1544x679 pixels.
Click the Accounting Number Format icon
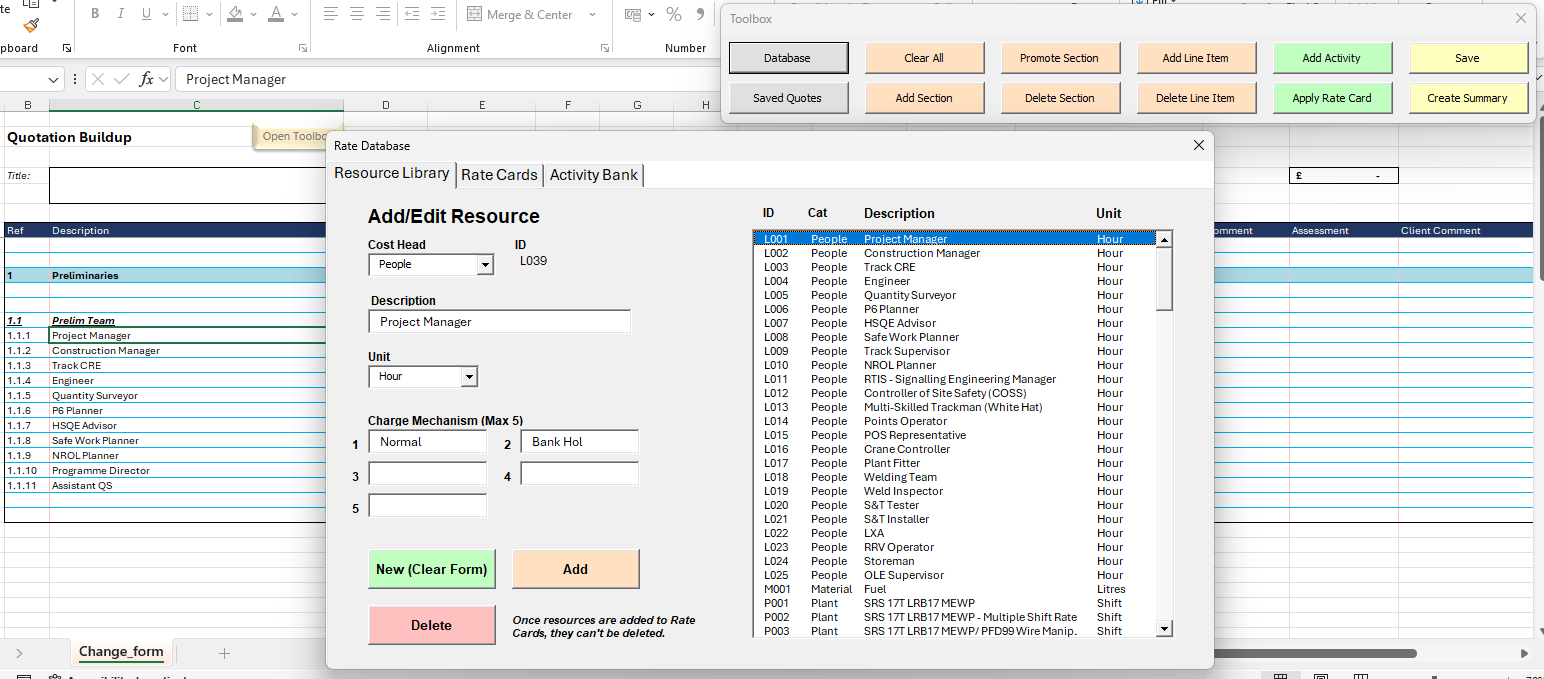(633, 14)
